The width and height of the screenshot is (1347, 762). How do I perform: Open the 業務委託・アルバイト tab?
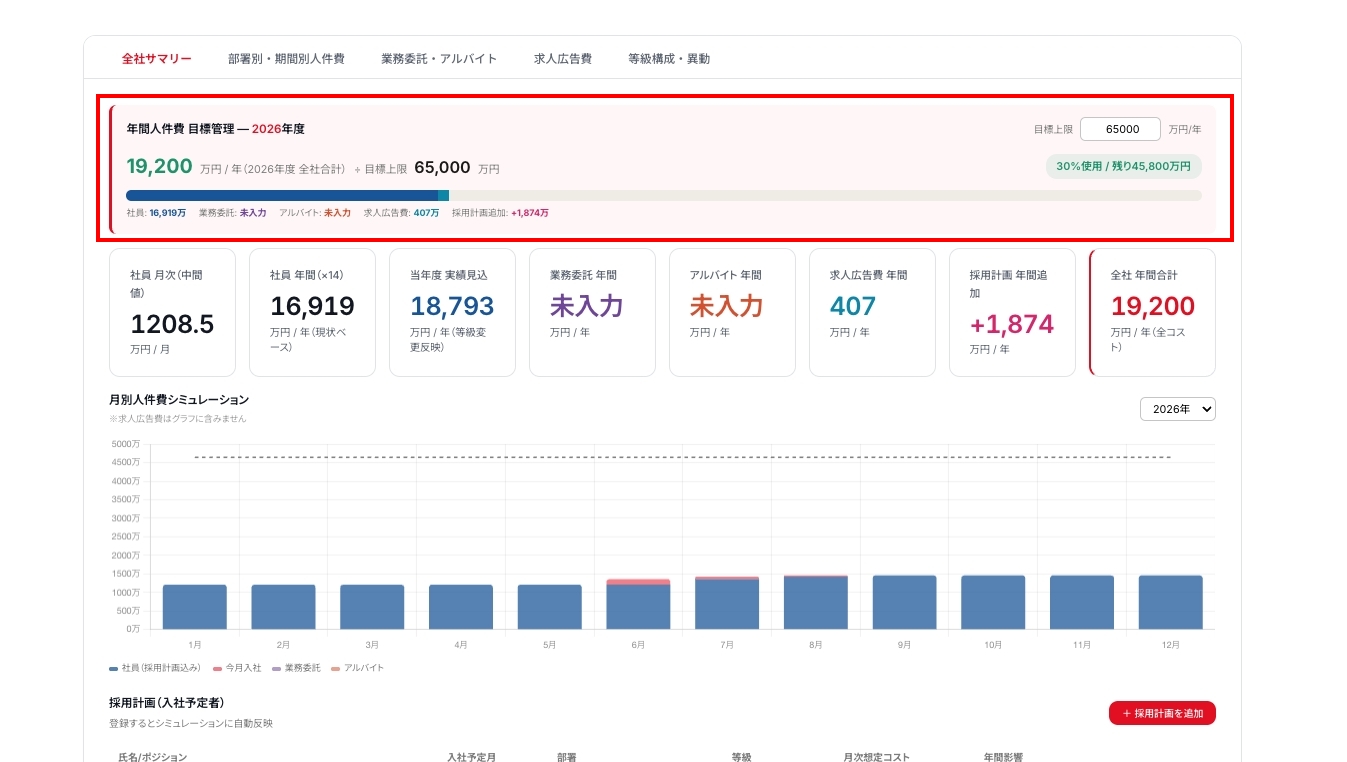(x=439, y=59)
